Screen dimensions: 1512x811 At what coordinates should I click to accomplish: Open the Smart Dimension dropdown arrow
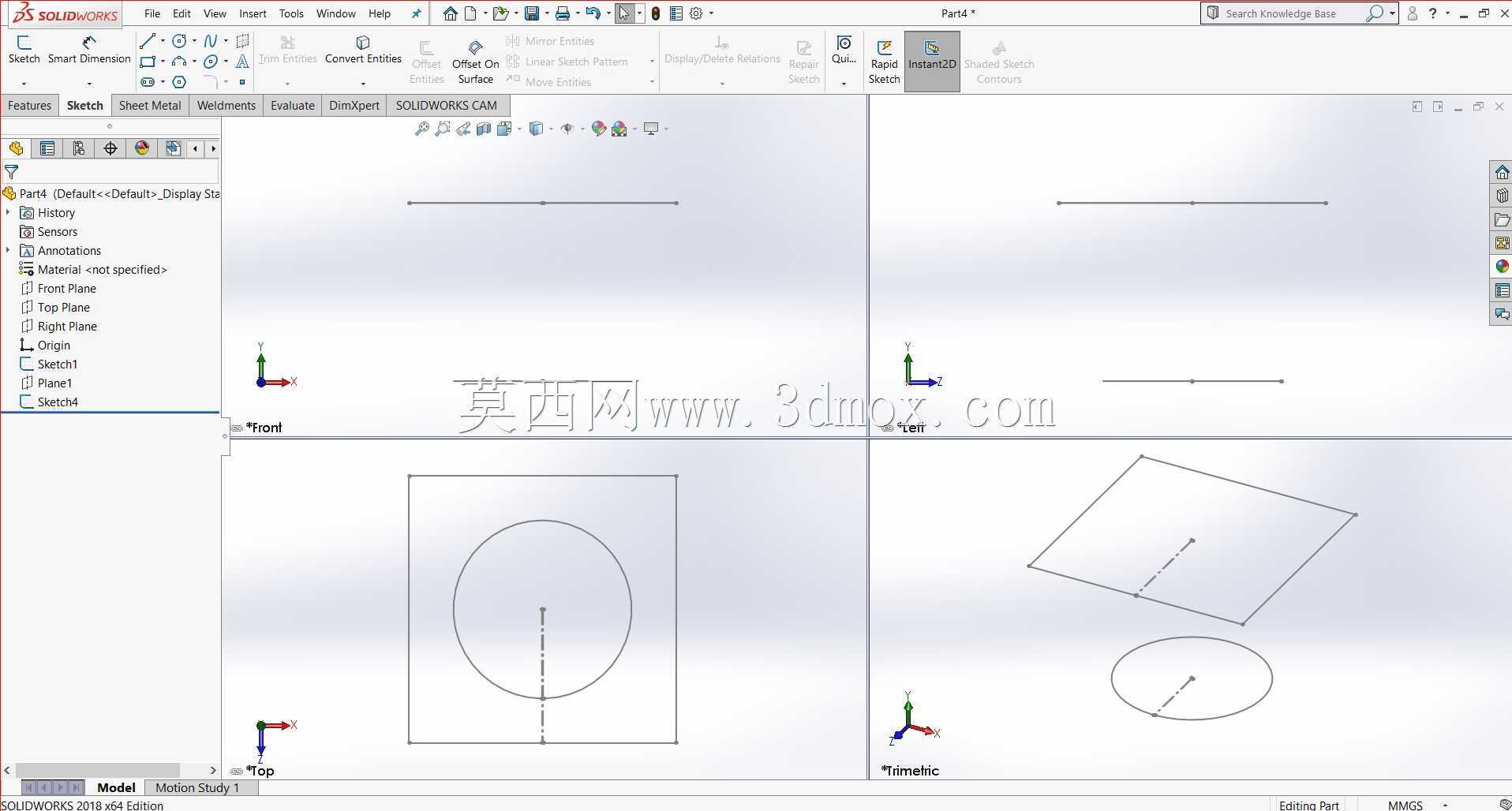[x=89, y=83]
